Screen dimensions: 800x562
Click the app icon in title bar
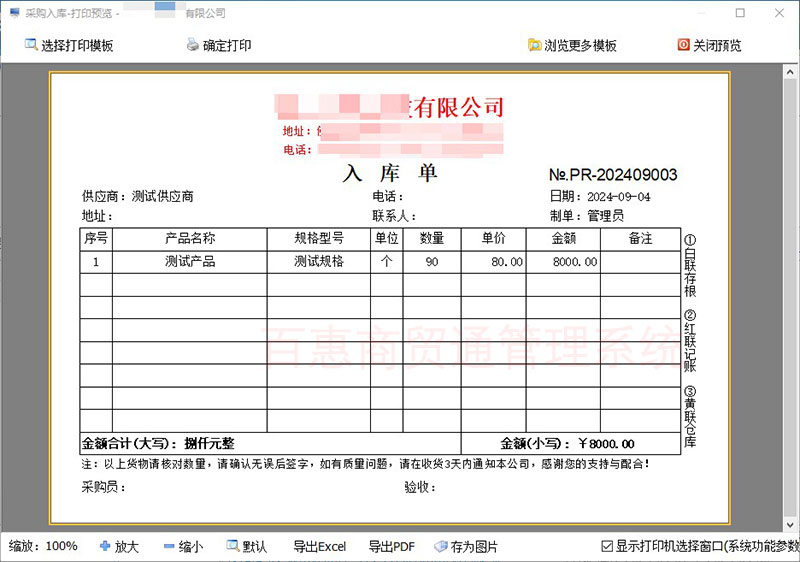click(x=14, y=13)
